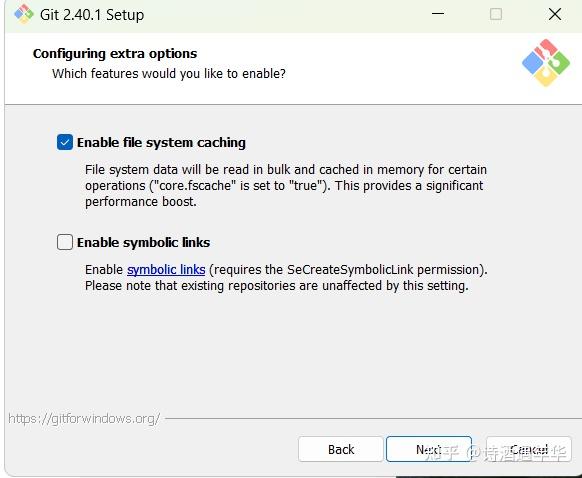Close the Git 2.40.1 Setup window
Image resolution: width=582 pixels, height=478 pixels.
coord(555,14)
